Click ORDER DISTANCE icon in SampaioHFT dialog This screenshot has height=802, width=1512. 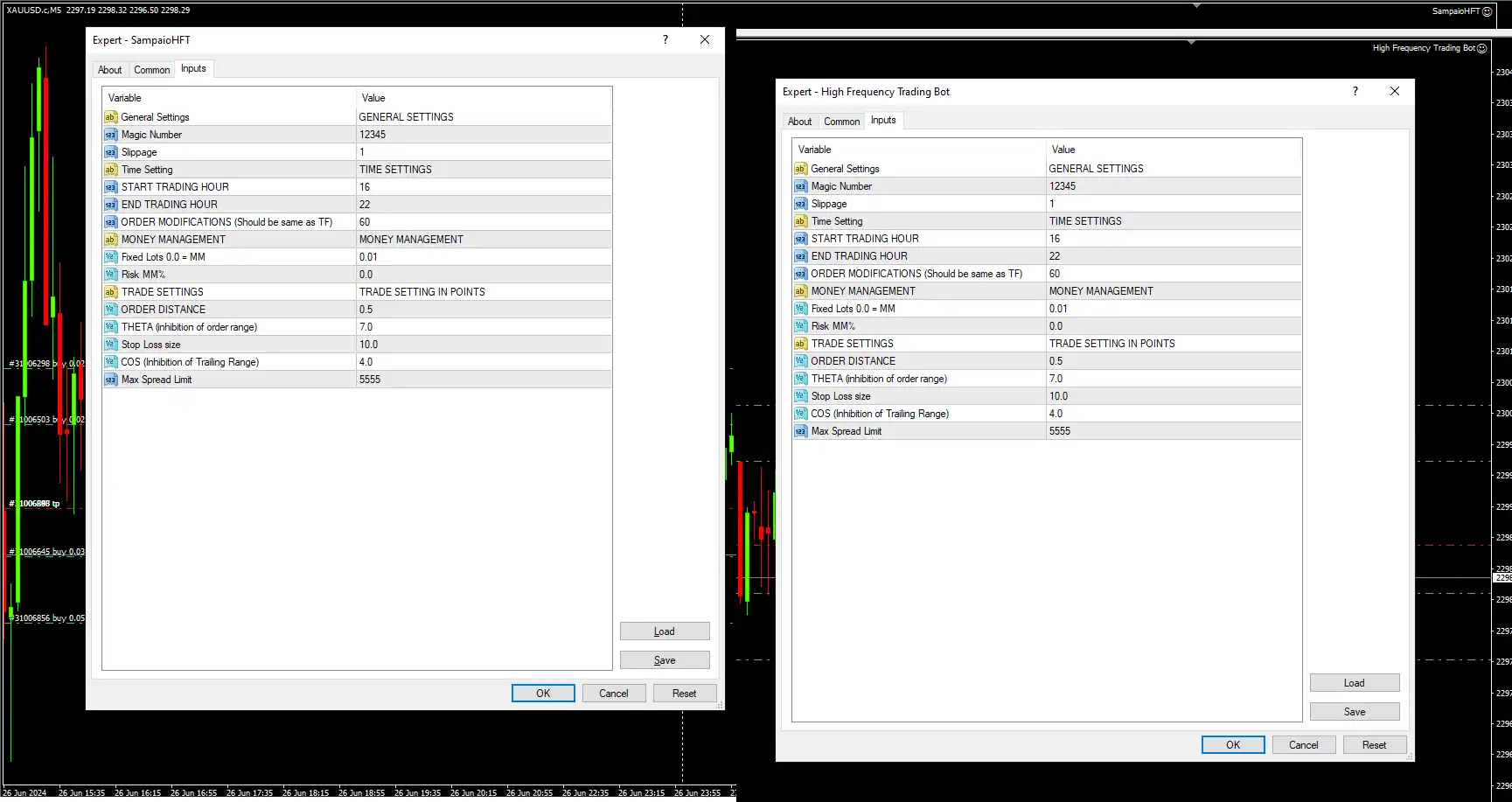pos(110,310)
